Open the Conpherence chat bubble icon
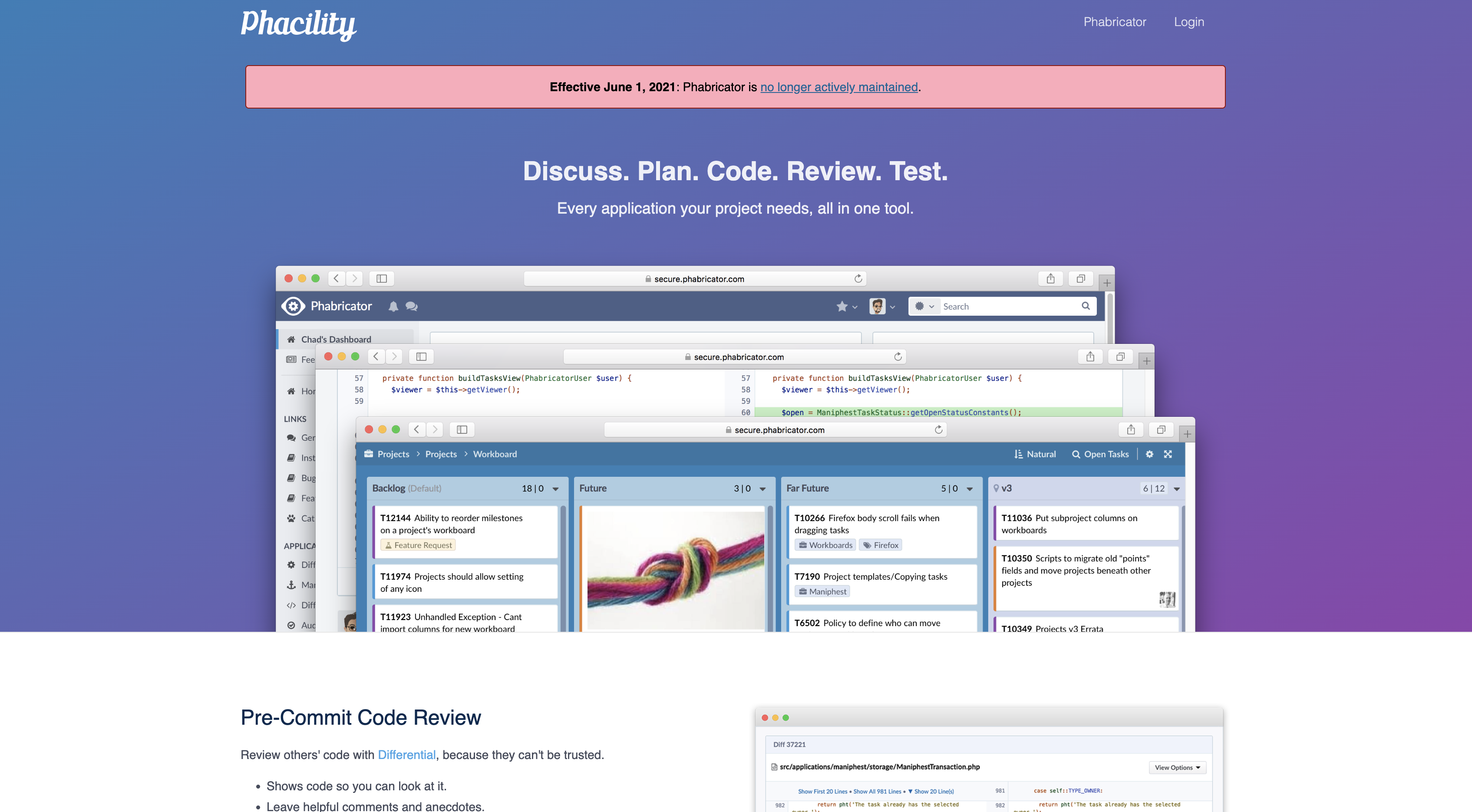This screenshot has height=812, width=1472. (x=412, y=306)
